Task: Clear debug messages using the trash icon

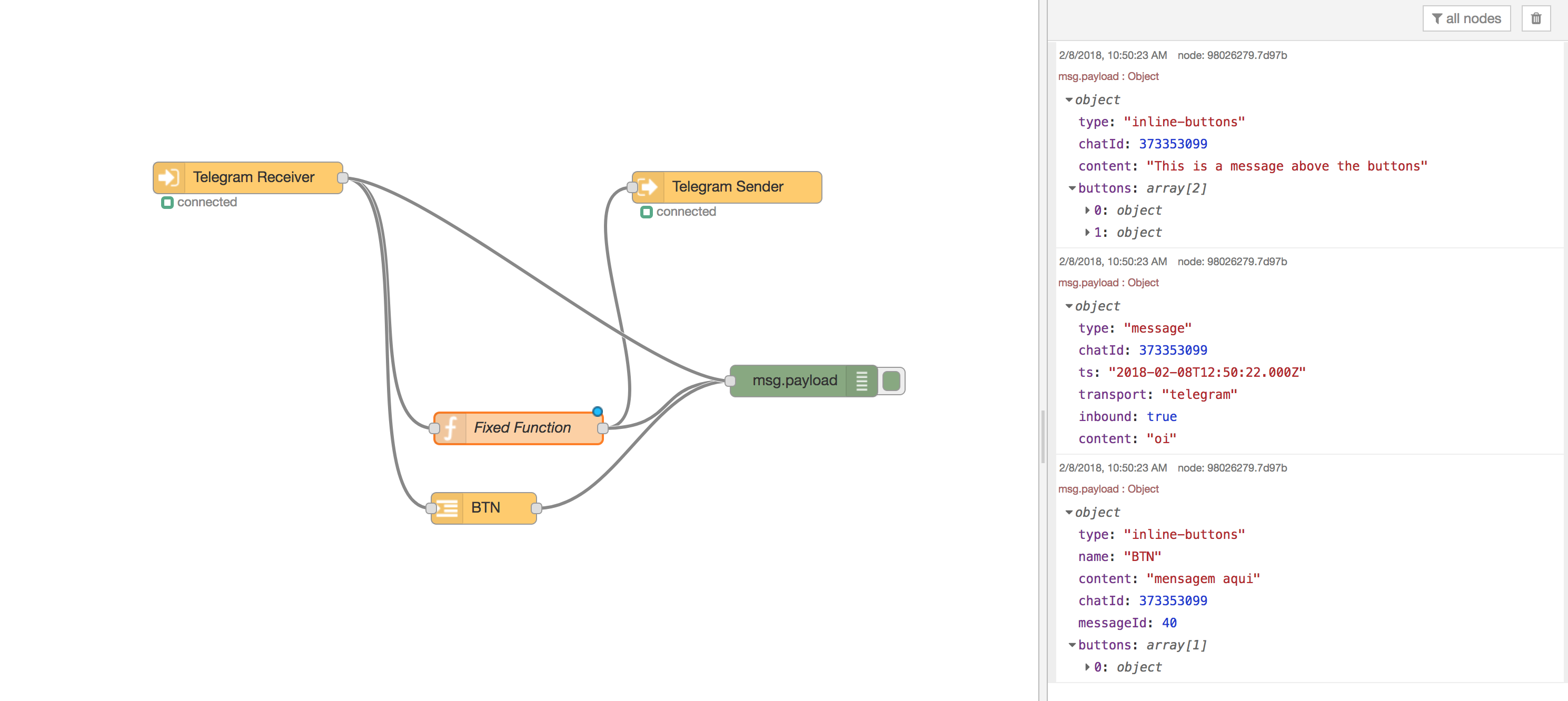Action: point(1536,18)
